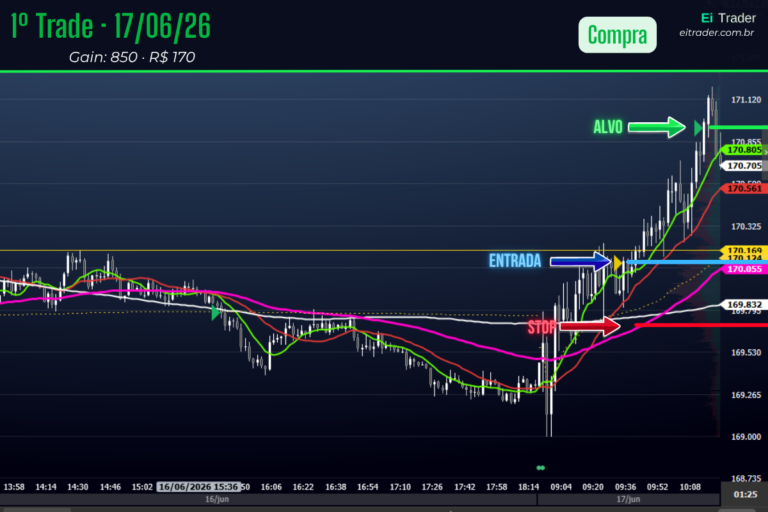Click the 170.325 price axis label
Image resolution: width=768 pixels, height=512 pixels.
[x=746, y=227]
